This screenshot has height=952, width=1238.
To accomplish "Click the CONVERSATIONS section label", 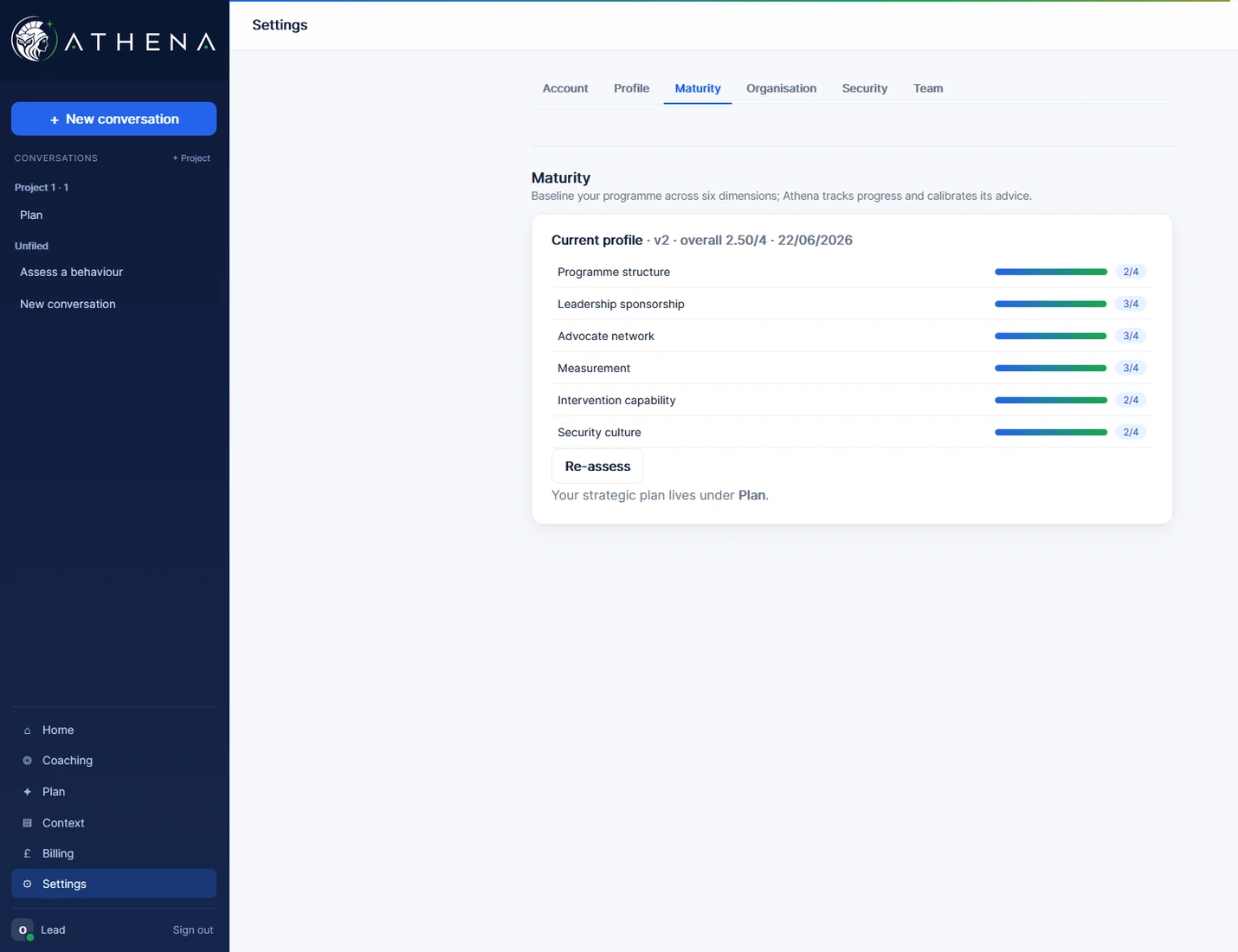I will click(56, 158).
